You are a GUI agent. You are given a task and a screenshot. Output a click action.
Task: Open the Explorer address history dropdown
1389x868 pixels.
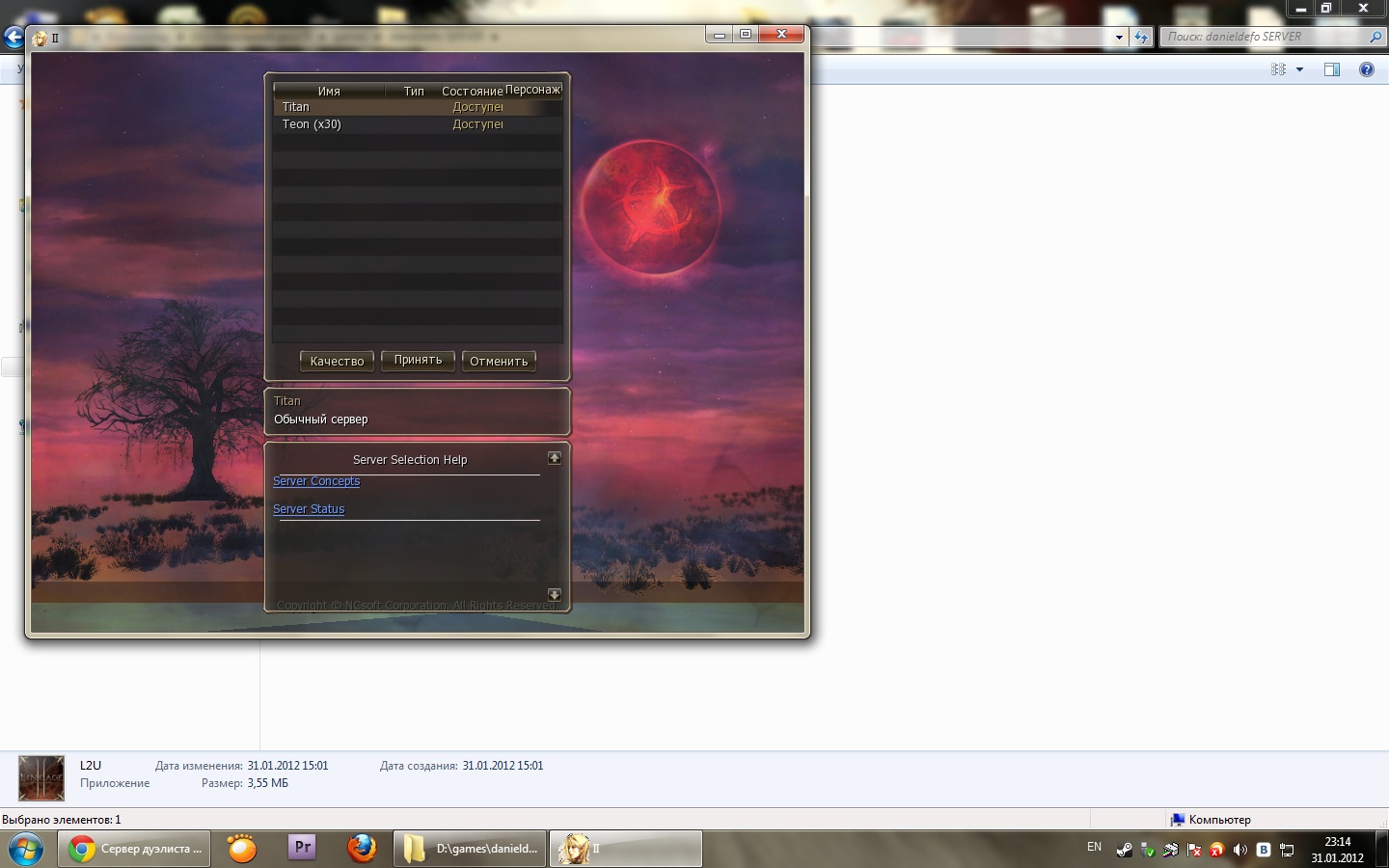pyautogui.click(x=1119, y=37)
